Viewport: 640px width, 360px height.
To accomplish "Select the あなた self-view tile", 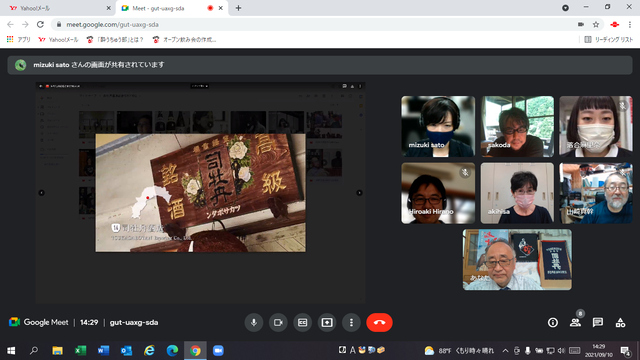I will [517, 260].
